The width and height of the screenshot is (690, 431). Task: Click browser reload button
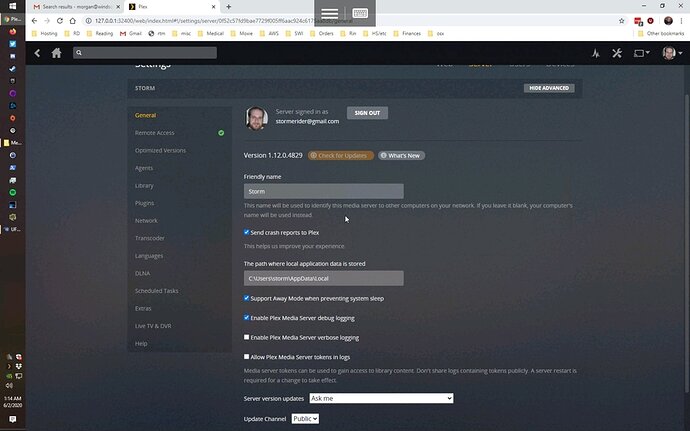(60, 21)
